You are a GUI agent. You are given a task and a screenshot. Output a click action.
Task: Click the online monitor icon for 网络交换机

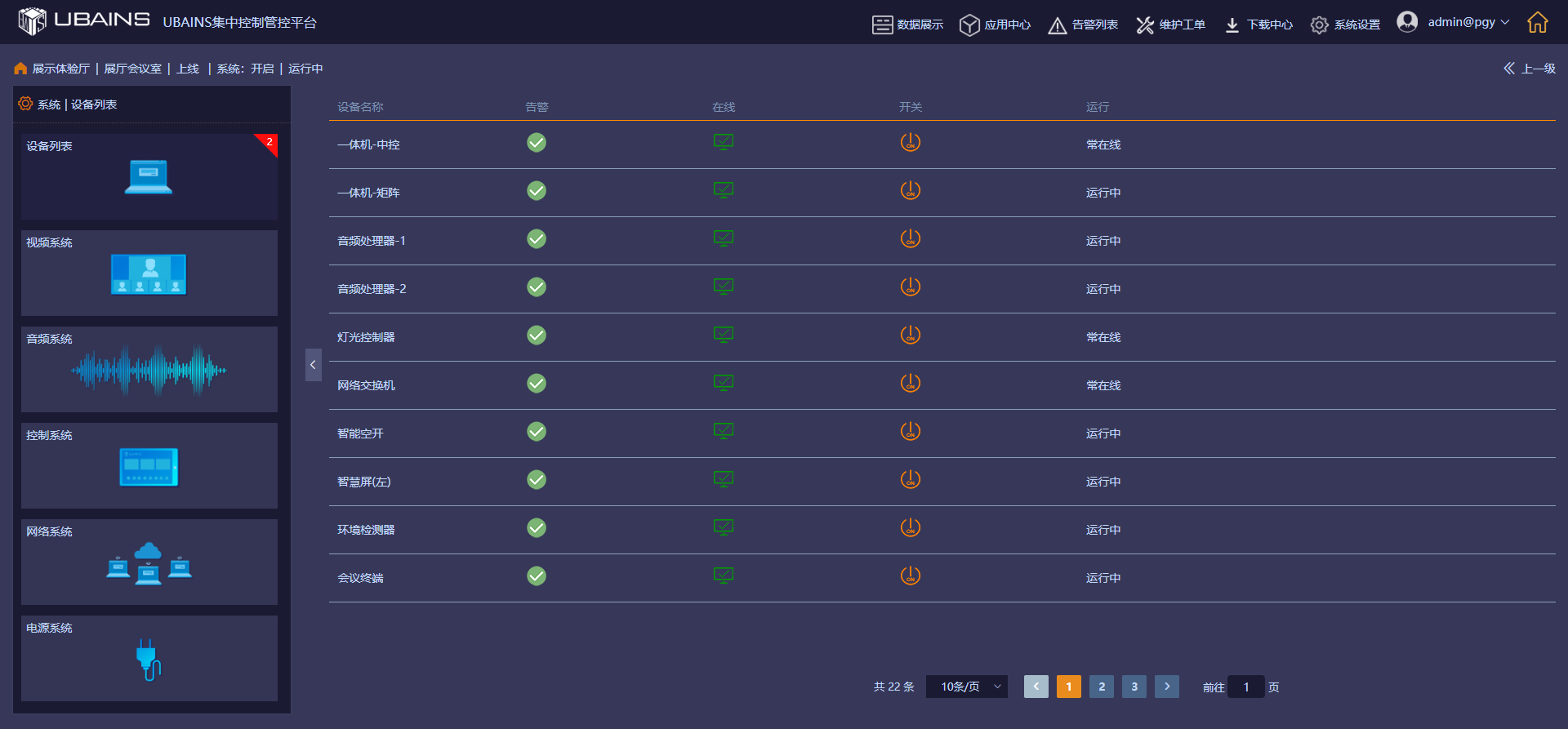[724, 384]
